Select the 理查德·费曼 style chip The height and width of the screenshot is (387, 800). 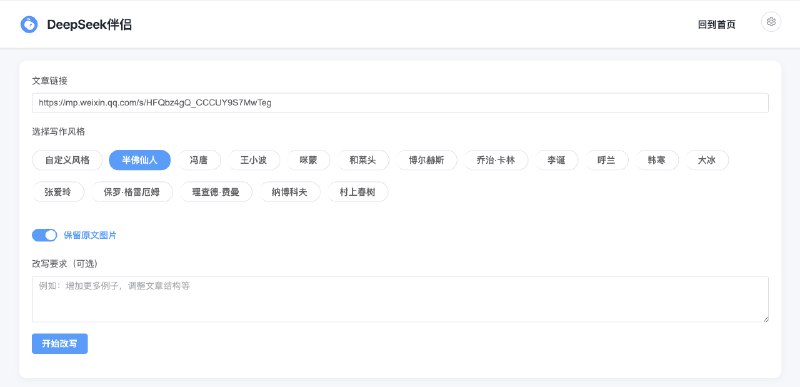click(x=215, y=192)
